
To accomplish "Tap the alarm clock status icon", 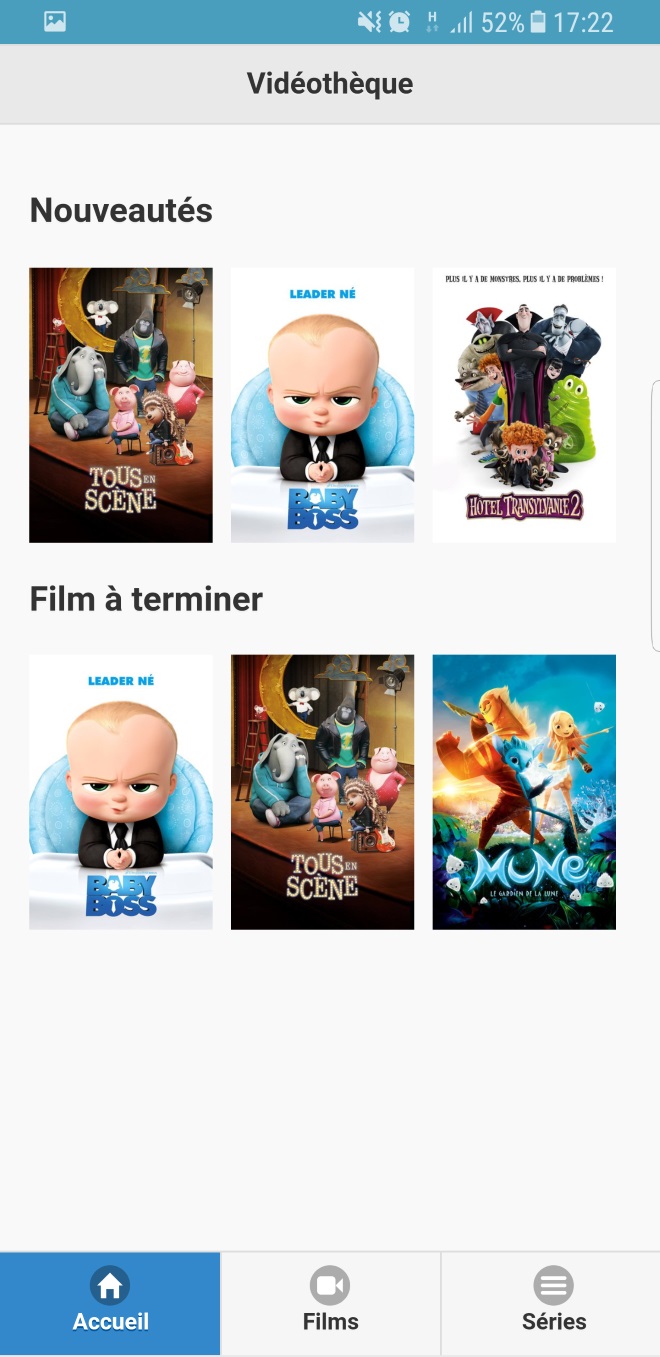I will click(x=399, y=21).
